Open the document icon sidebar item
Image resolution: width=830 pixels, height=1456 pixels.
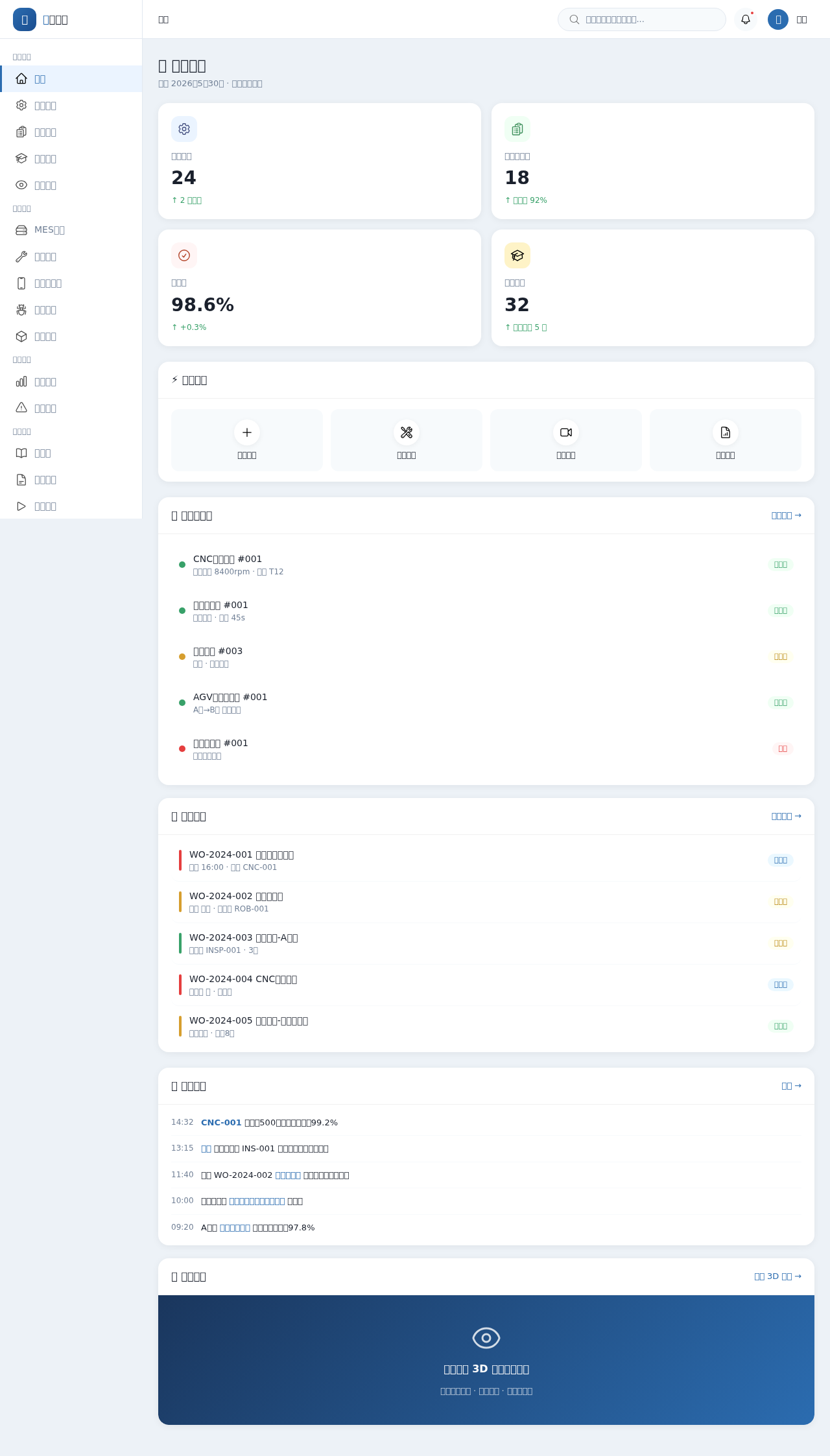(71, 480)
